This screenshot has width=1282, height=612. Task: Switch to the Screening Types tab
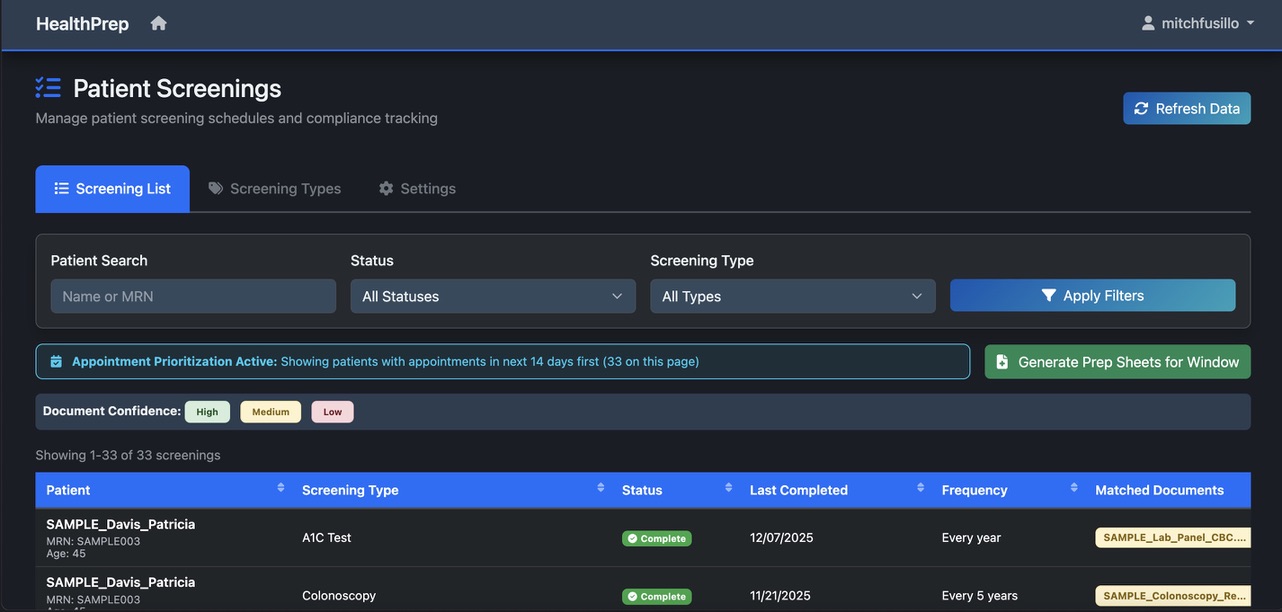pos(275,189)
